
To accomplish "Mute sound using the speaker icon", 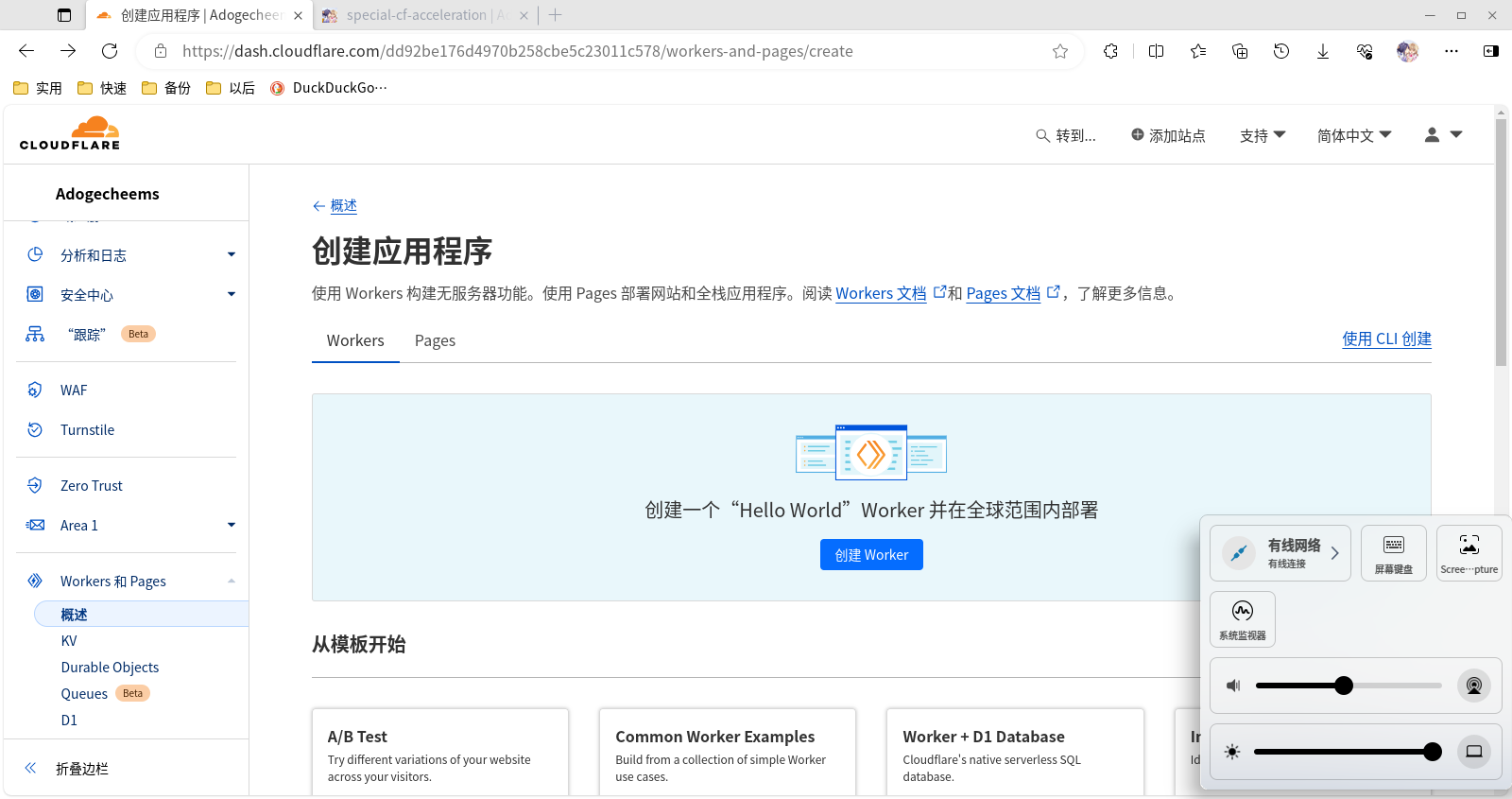I will [x=1233, y=686].
